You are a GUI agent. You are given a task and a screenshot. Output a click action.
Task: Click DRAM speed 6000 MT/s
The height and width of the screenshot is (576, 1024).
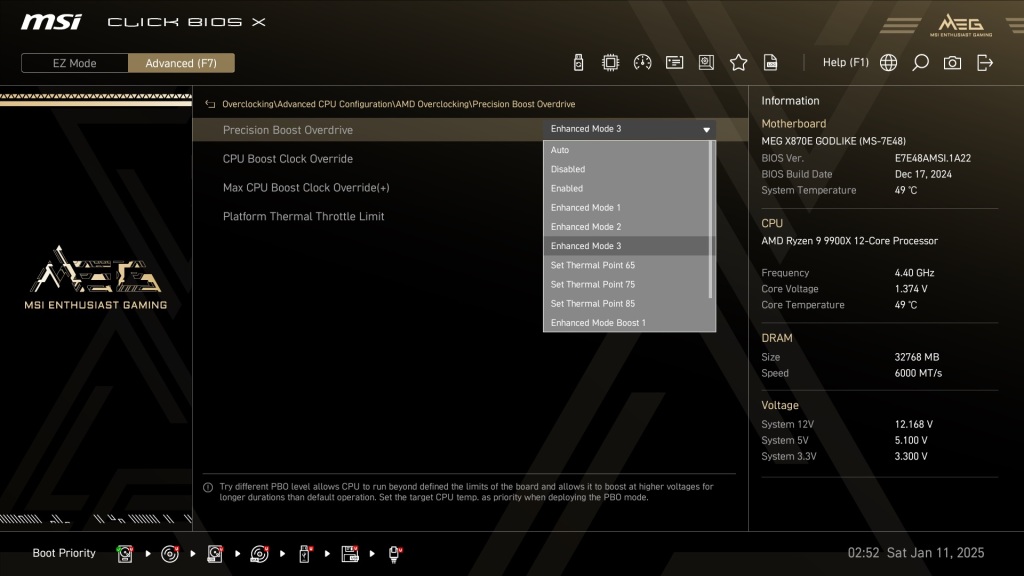coord(918,374)
